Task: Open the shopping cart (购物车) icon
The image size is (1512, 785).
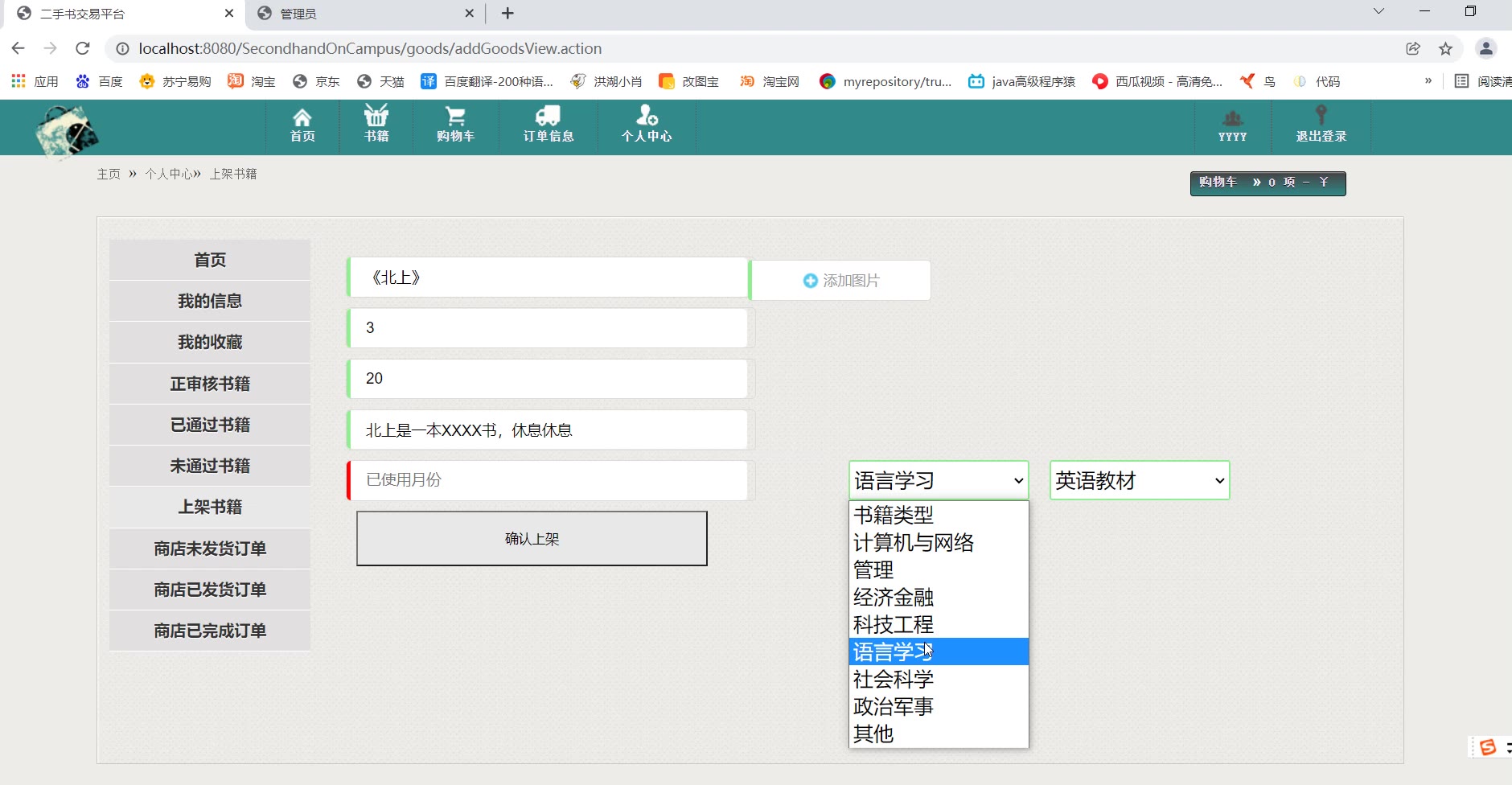Action: click(455, 117)
